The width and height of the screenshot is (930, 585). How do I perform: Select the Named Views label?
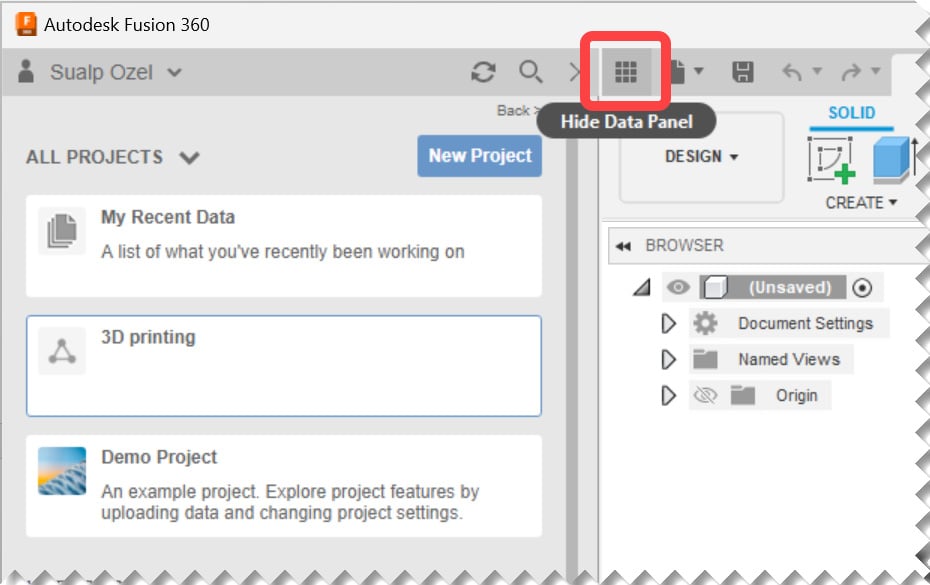coord(789,360)
